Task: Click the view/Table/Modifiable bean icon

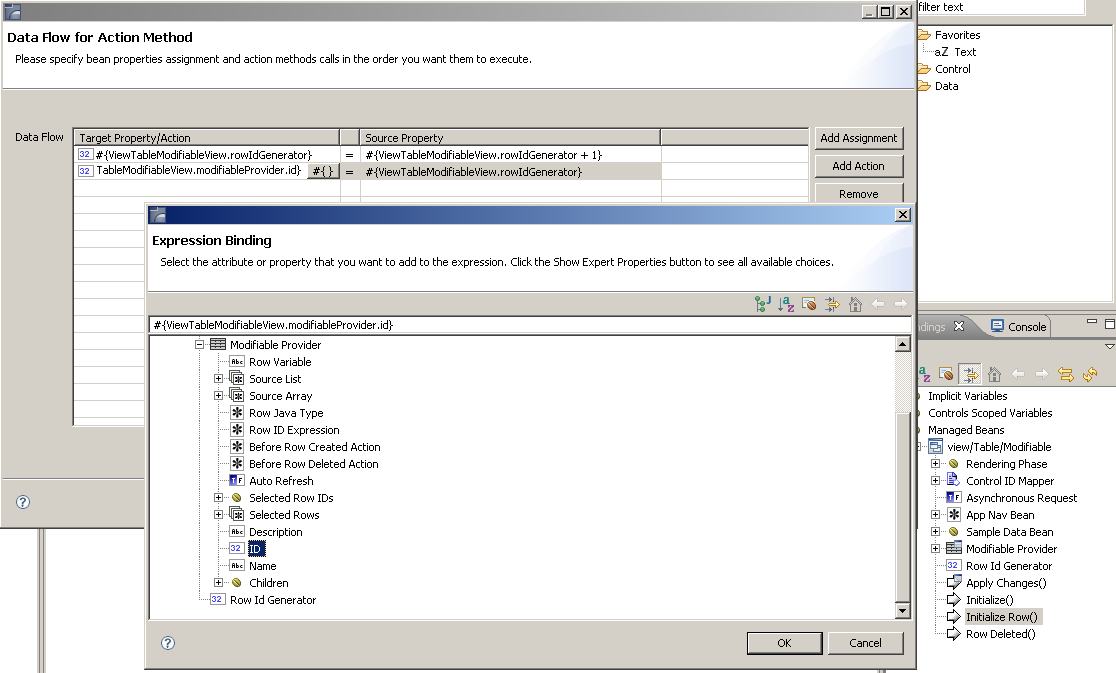Action: [x=936, y=447]
